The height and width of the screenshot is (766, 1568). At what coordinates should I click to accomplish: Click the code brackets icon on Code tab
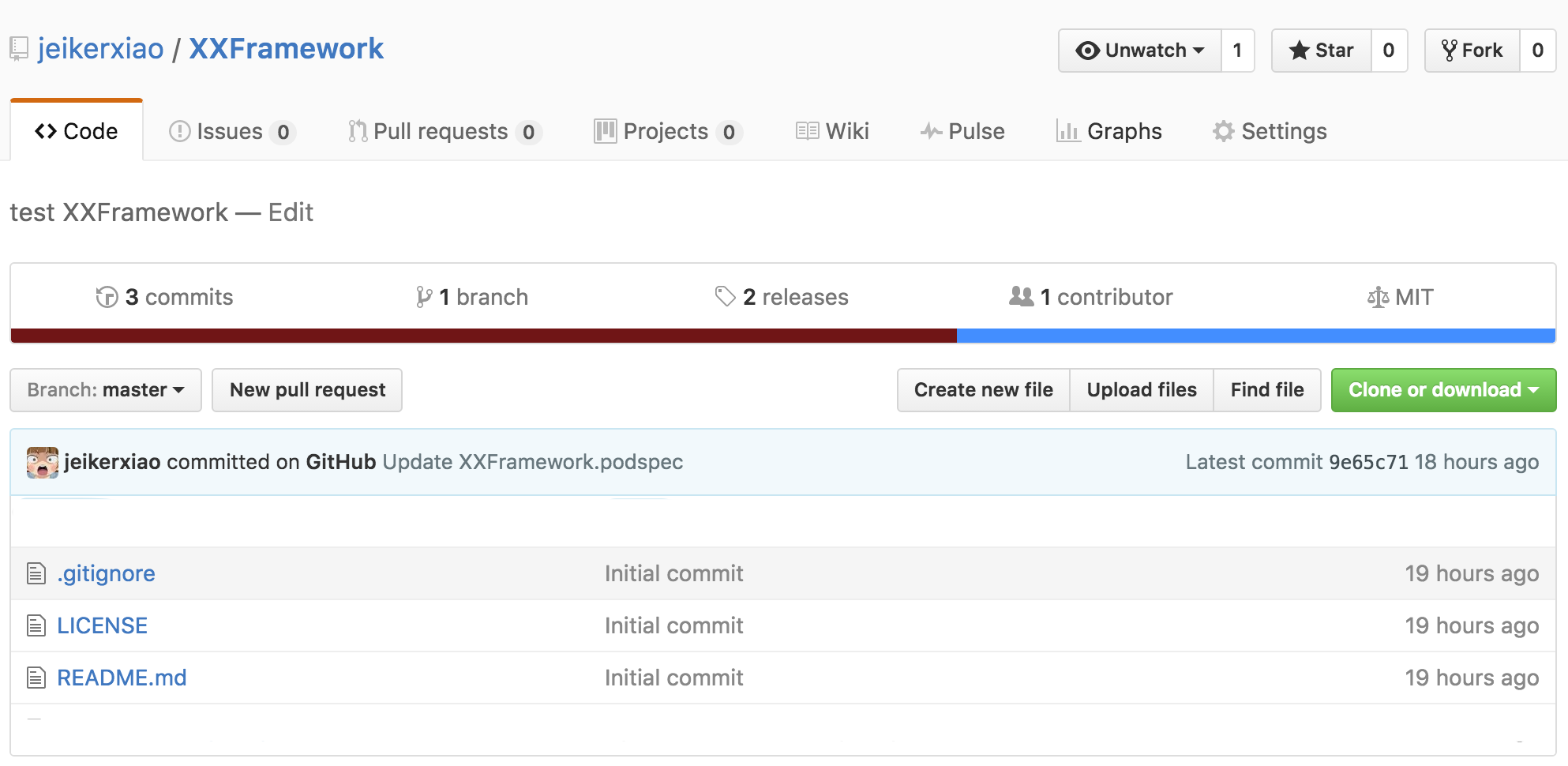pos(46,131)
